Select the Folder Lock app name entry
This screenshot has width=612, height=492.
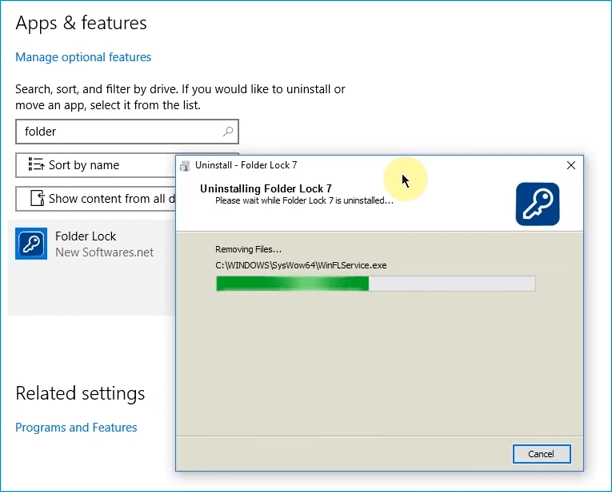[x=86, y=236]
